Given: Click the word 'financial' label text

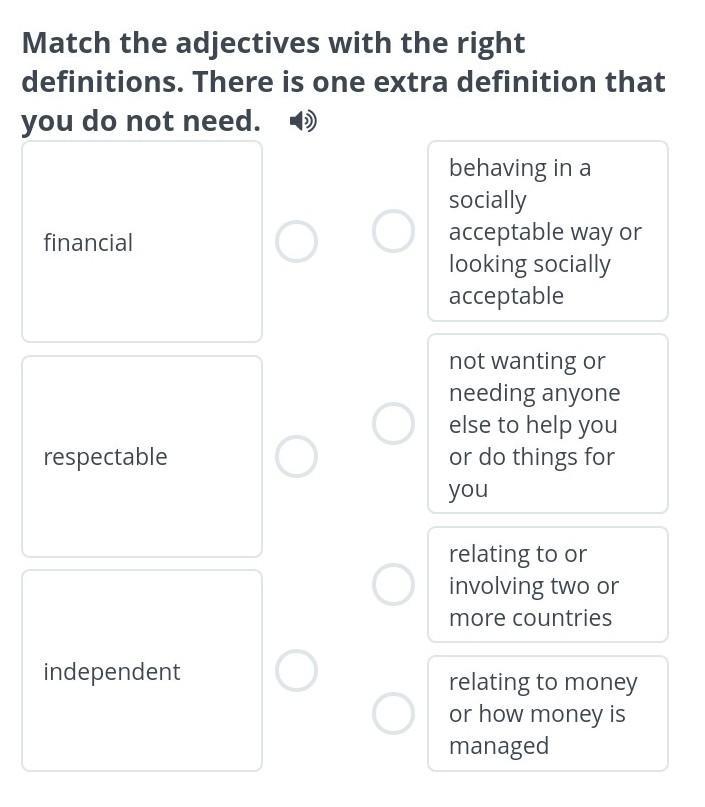Looking at the screenshot, I should pos(88,242).
